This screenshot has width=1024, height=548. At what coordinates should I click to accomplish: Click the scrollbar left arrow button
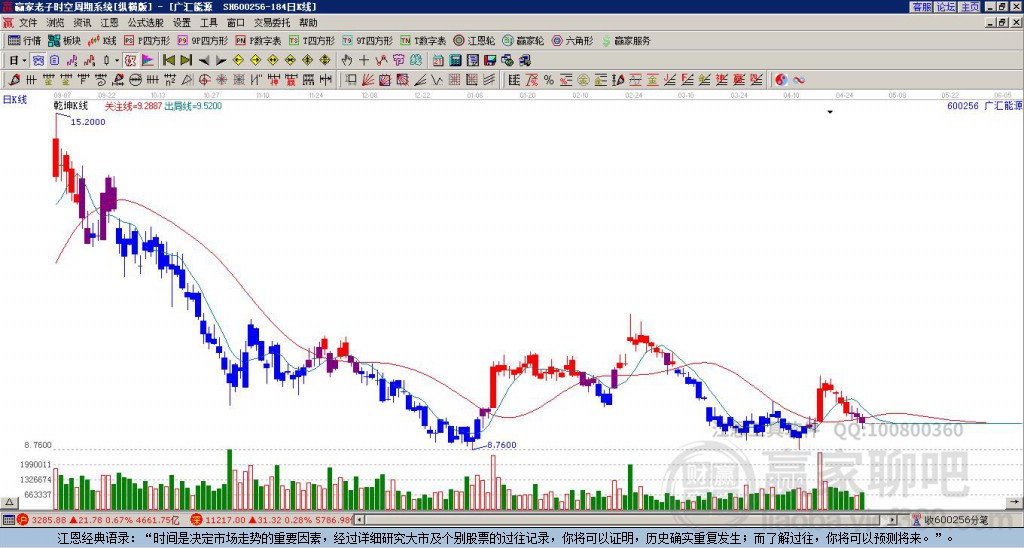(x=360, y=520)
